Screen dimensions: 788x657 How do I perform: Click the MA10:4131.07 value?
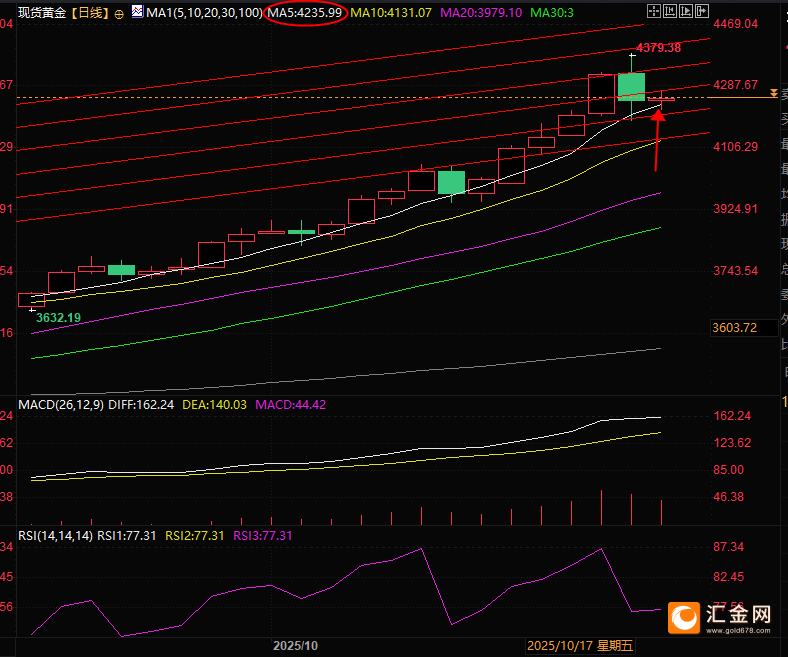391,13
